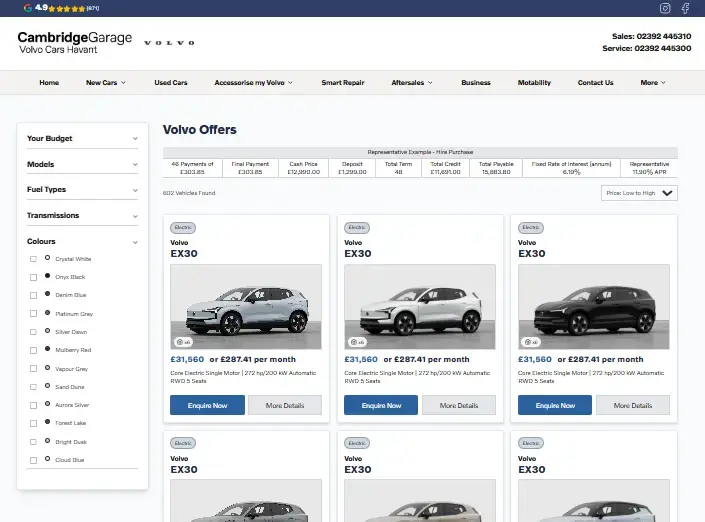
Task: Click More Details on the black EX30
Action: 633,405
